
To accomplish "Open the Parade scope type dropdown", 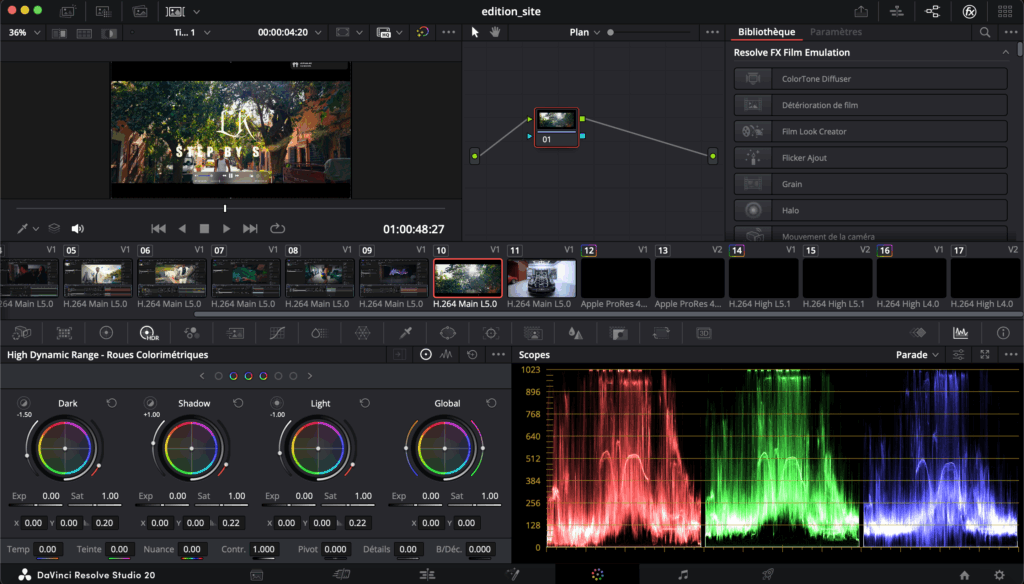I will [918, 355].
